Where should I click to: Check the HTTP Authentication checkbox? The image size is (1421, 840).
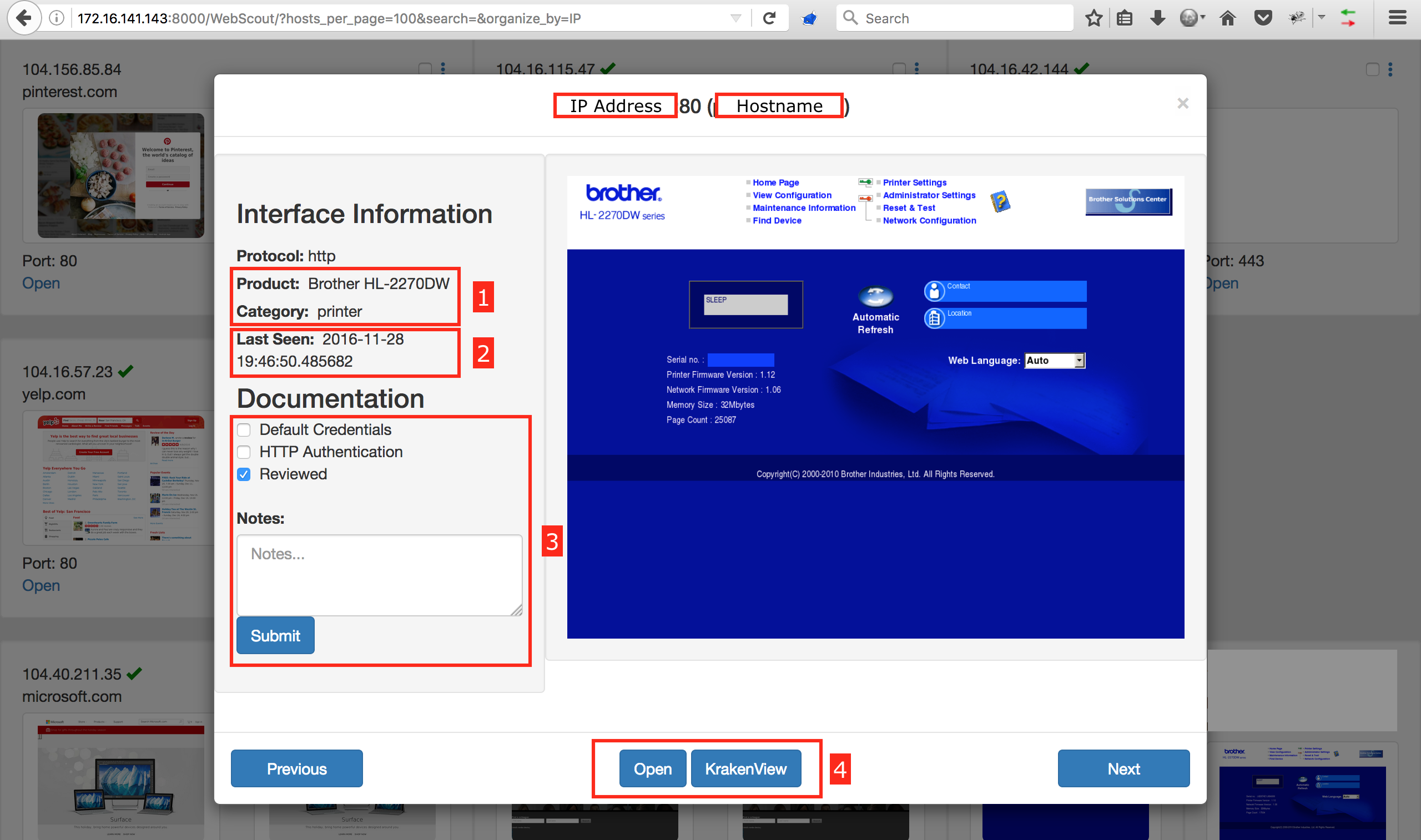(x=244, y=452)
